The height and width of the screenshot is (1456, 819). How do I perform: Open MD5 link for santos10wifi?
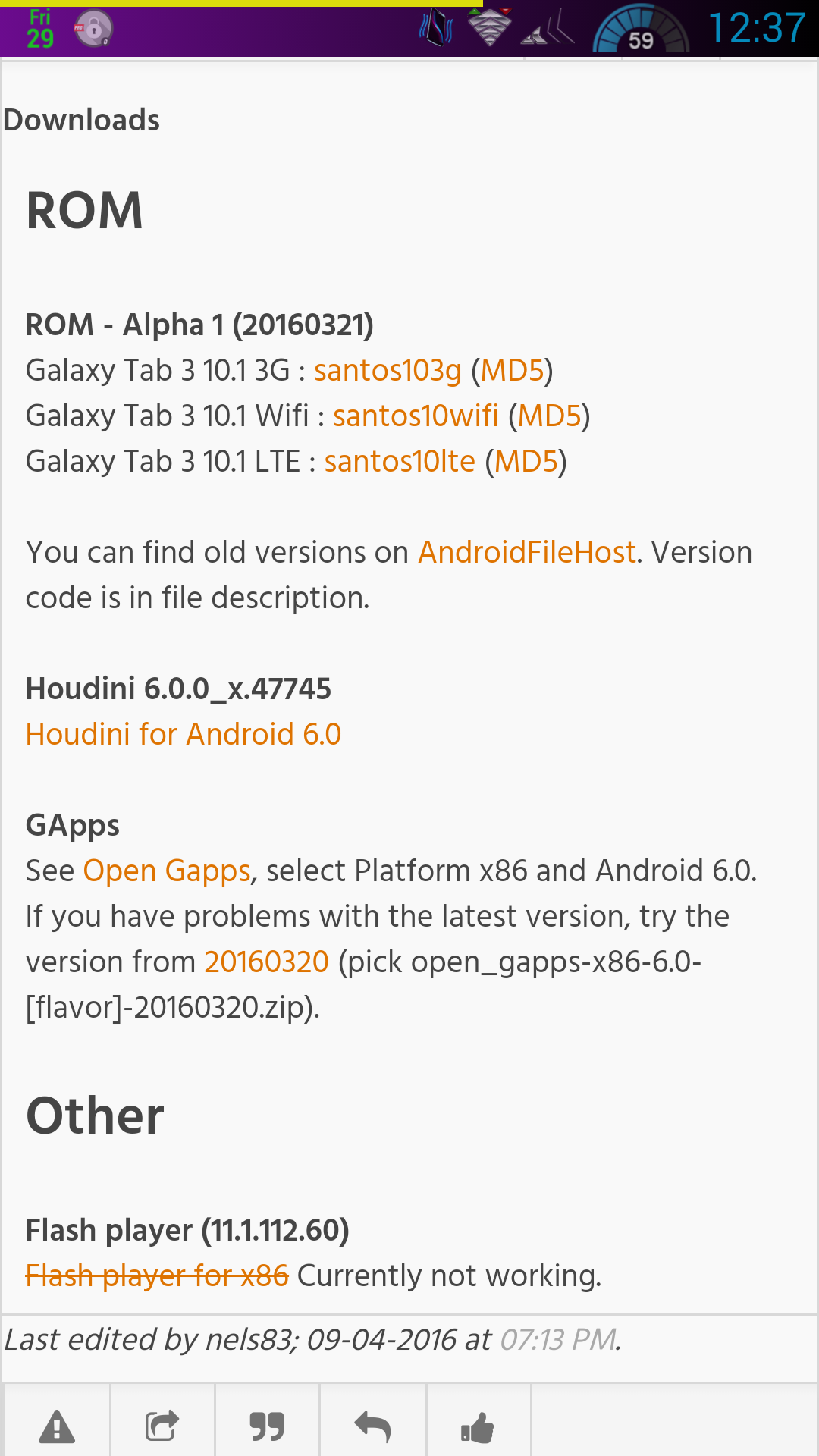click(x=550, y=416)
